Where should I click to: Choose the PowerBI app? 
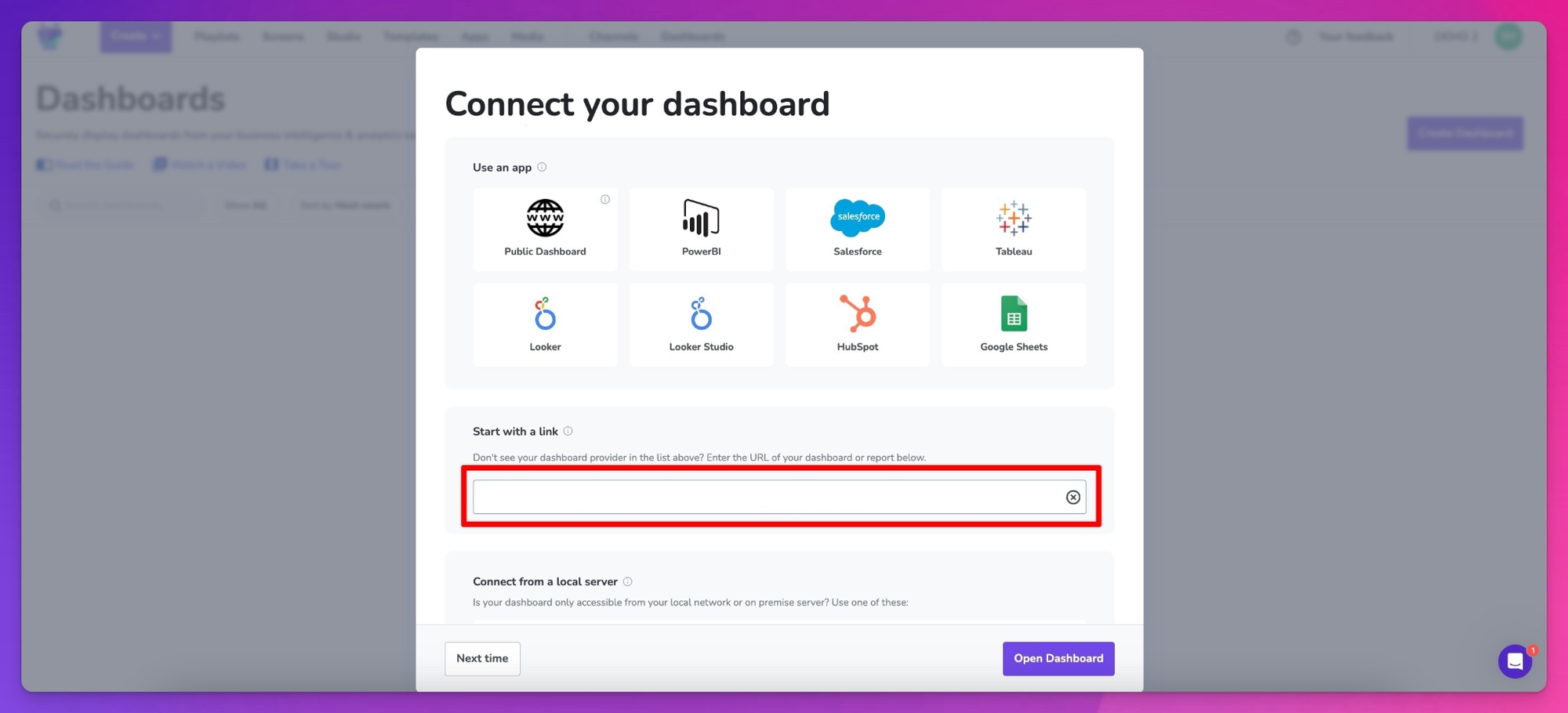[701, 229]
